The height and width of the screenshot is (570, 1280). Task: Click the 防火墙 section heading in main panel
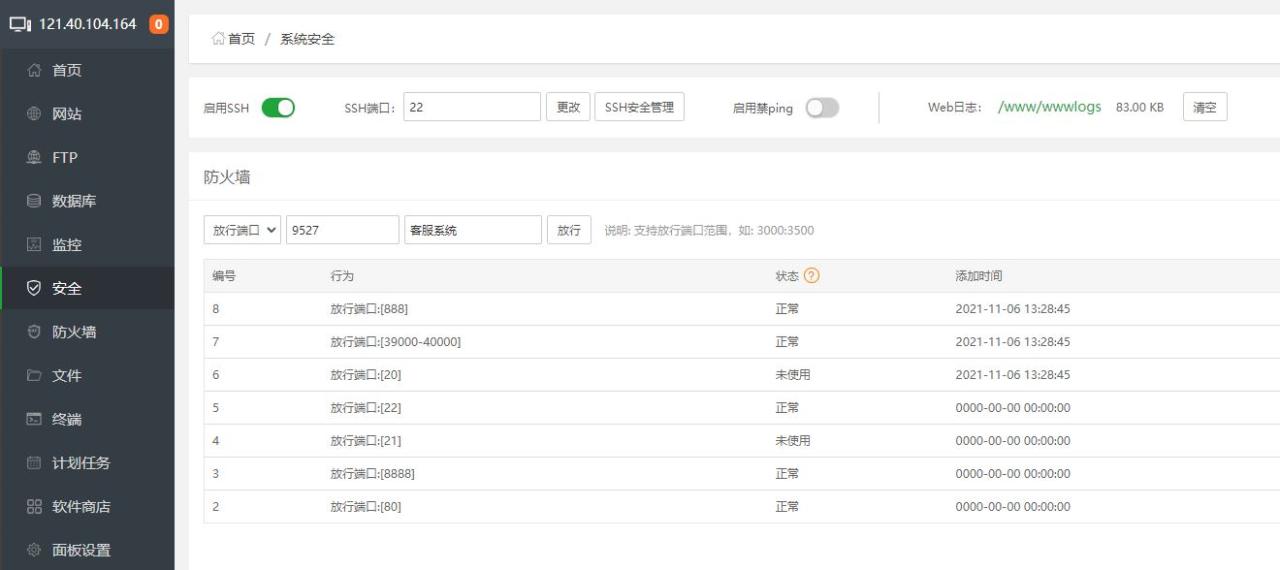coord(227,177)
